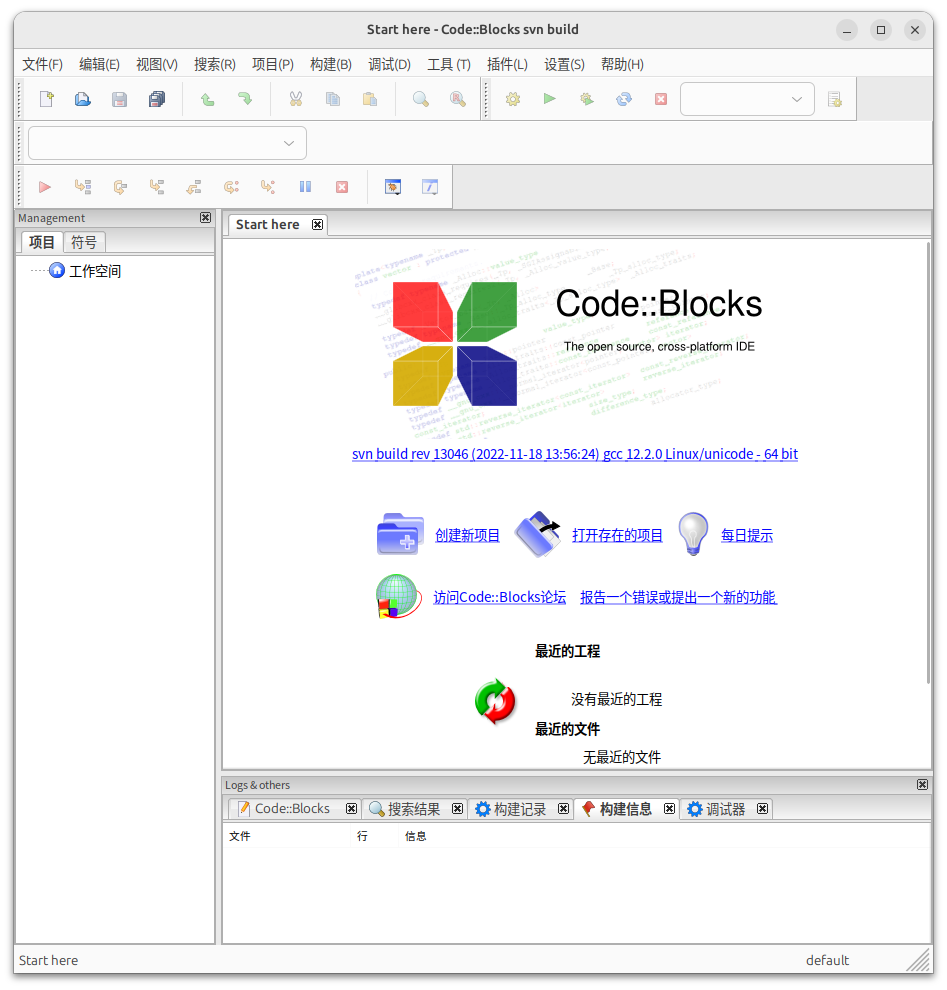Open the wide code completion combo box
947x990 pixels.
pyautogui.click(x=167, y=143)
